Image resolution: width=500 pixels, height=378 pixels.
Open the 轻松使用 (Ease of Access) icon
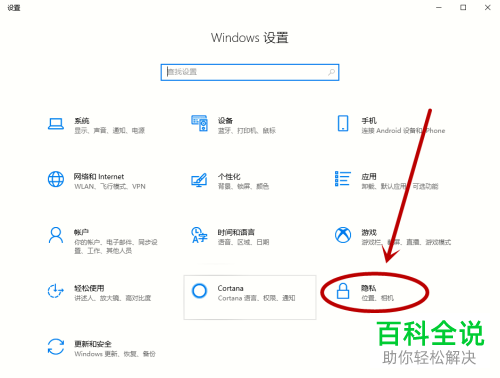pos(55,291)
